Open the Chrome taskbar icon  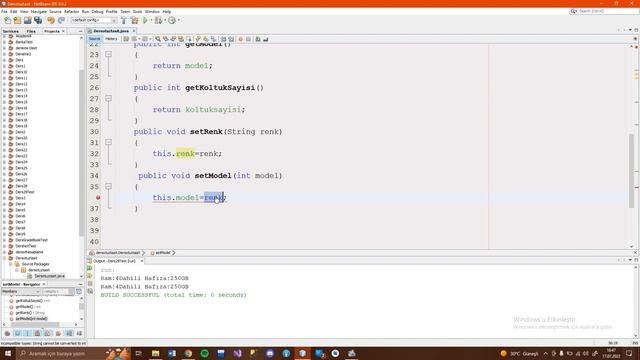tap(188, 353)
